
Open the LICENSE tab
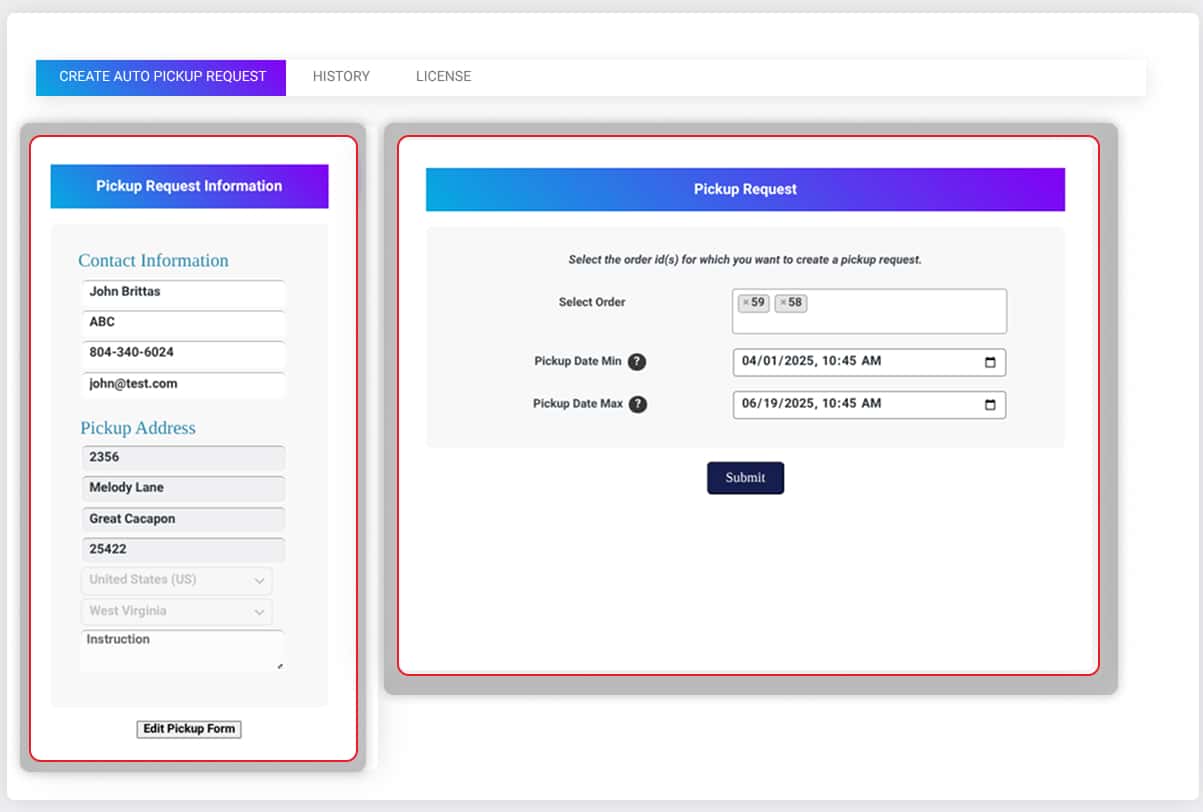point(442,76)
